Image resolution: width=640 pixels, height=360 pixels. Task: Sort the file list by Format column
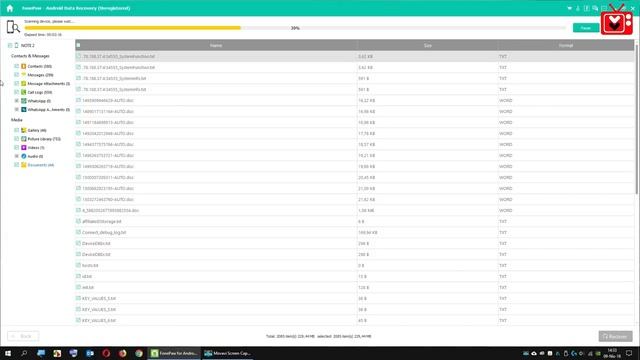click(566, 45)
